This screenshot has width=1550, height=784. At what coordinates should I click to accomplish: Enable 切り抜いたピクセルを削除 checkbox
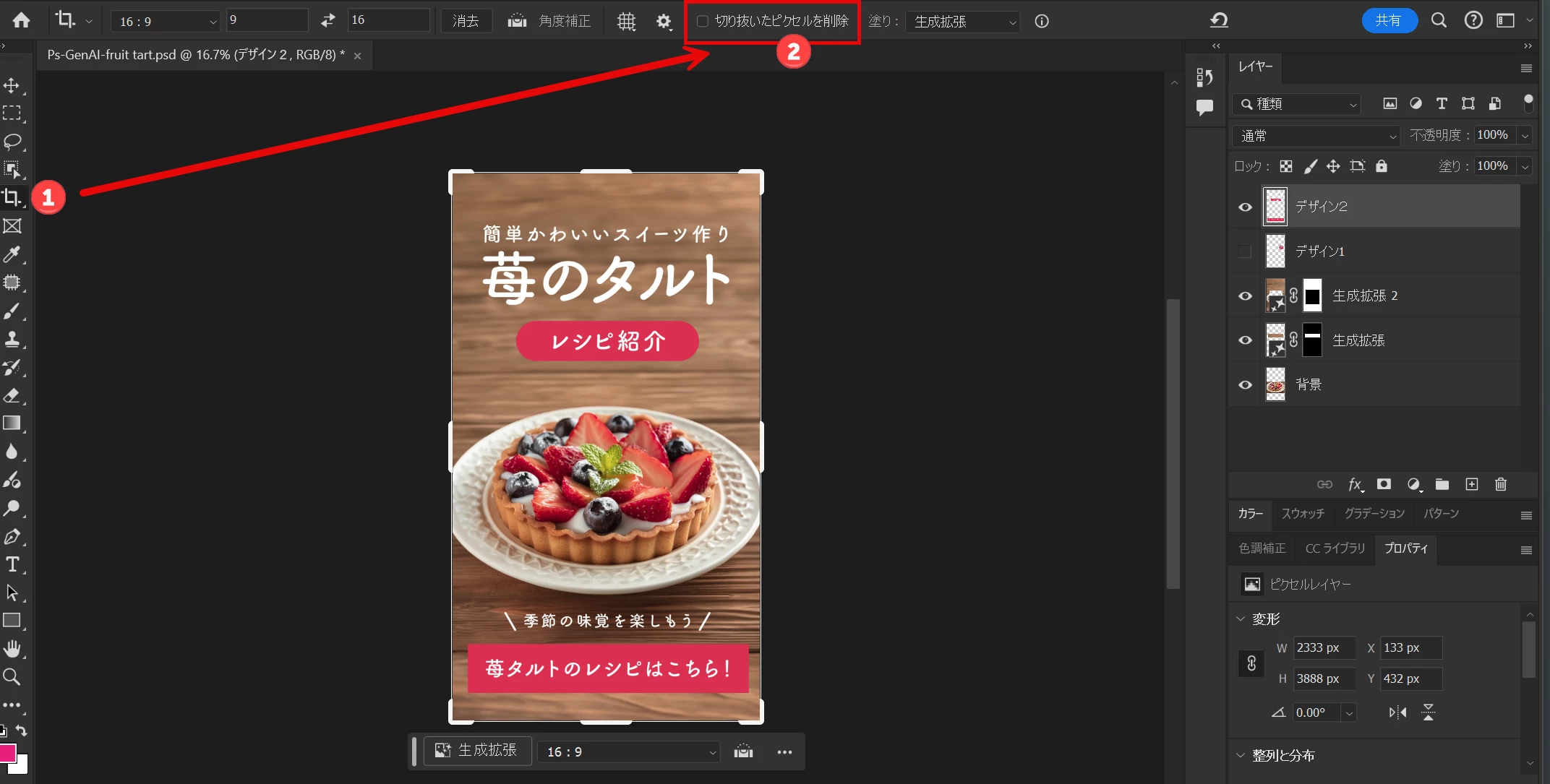pyautogui.click(x=702, y=22)
